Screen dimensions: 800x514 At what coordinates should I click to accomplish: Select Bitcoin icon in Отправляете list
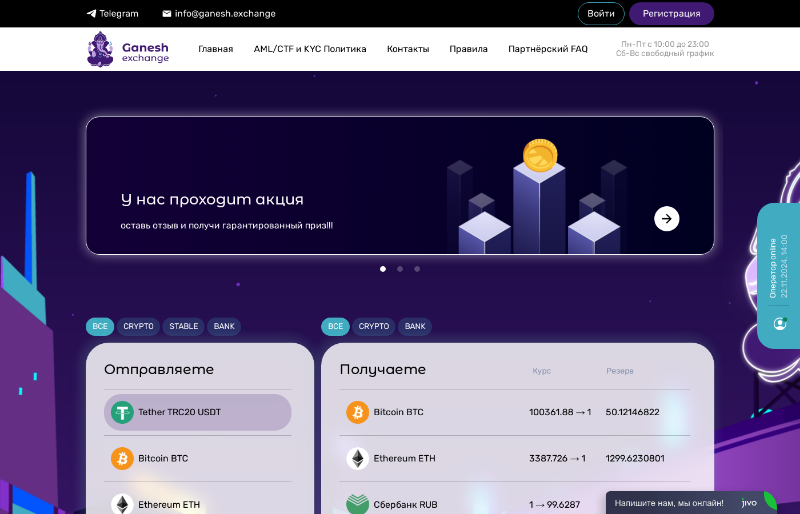pyautogui.click(x=122, y=458)
